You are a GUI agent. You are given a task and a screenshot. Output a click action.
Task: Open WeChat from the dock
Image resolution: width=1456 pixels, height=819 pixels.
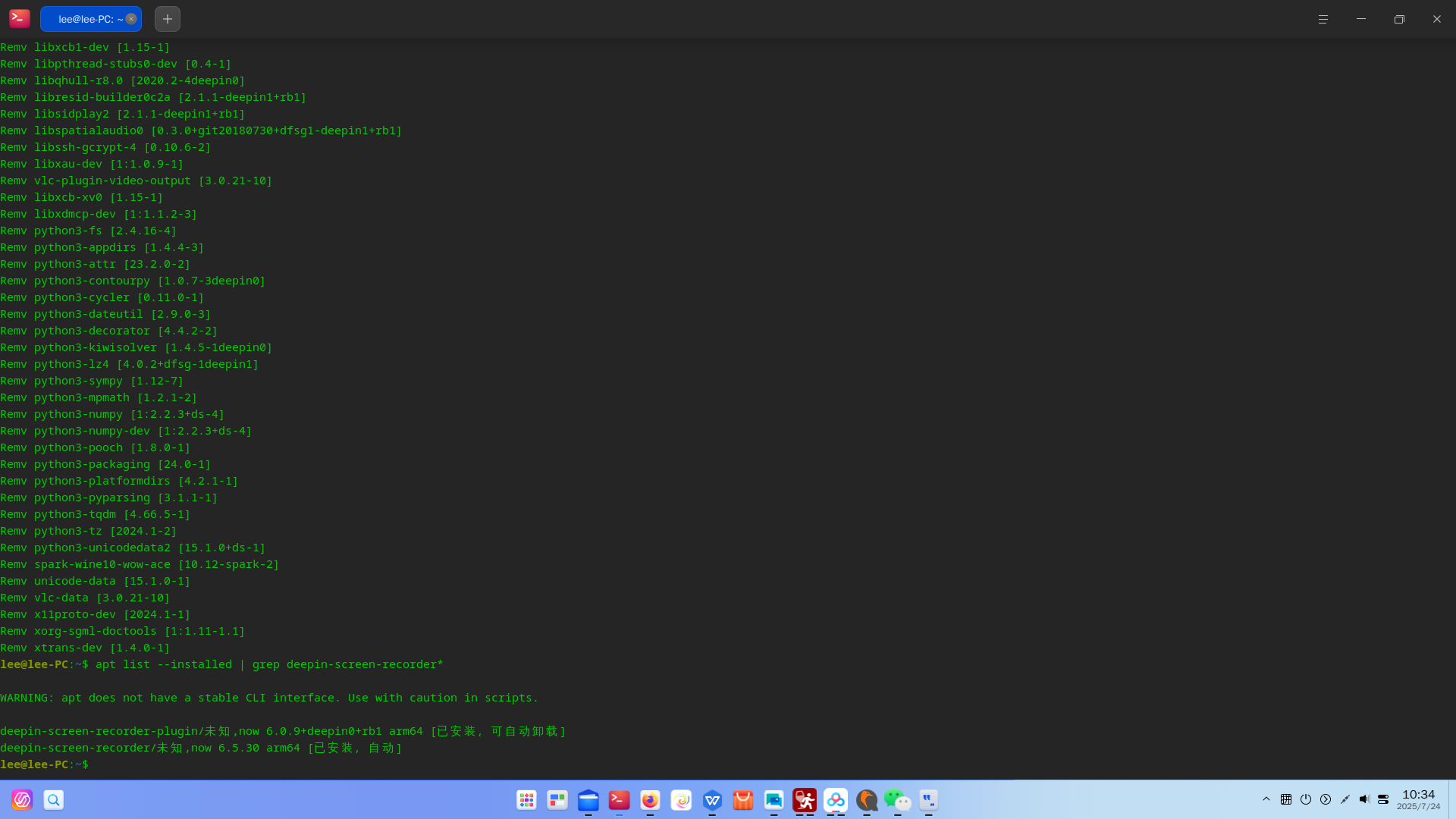(897, 799)
